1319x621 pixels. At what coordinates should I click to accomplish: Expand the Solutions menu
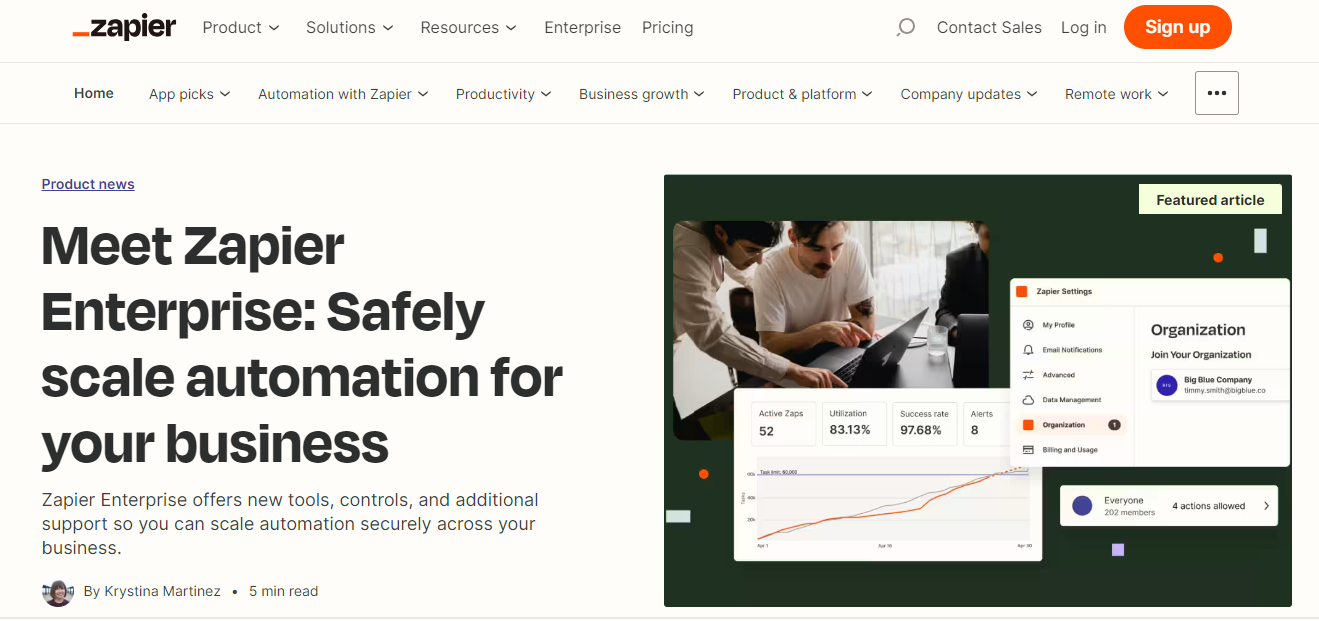coord(350,28)
